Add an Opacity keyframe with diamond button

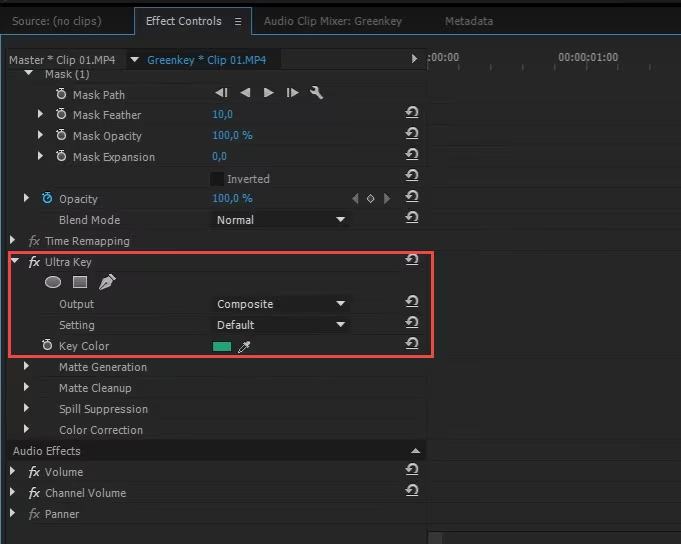[x=370, y=199]
